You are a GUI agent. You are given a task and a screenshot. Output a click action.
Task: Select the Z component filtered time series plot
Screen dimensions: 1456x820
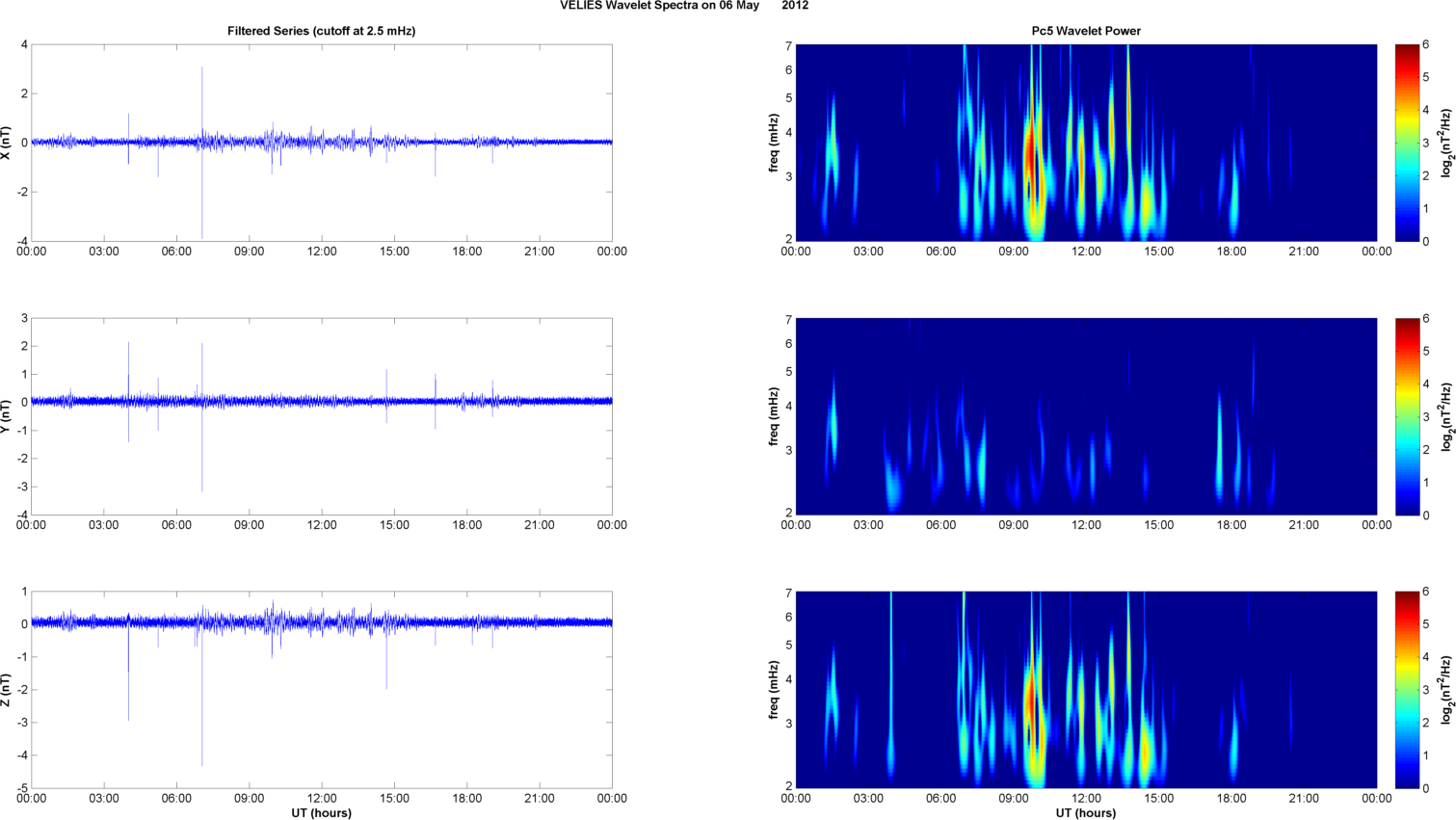pos(322,690)
